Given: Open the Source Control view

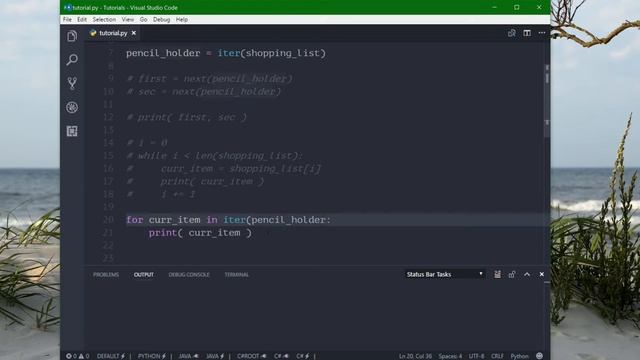Looking at the screenshot, I should [72, 83].
